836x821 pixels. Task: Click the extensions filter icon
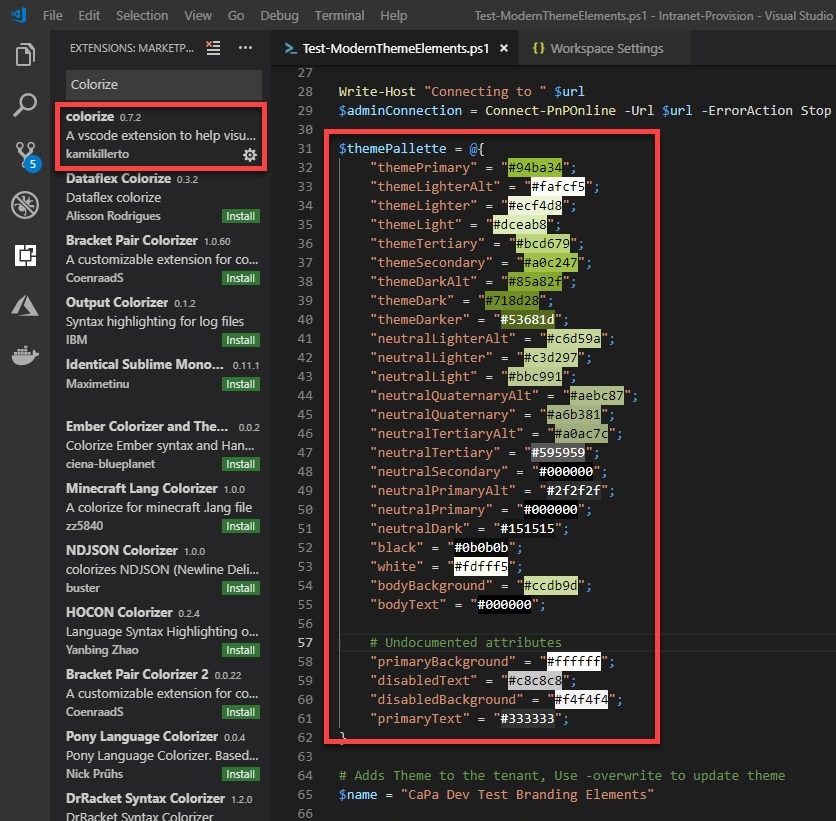click(213, 45)
